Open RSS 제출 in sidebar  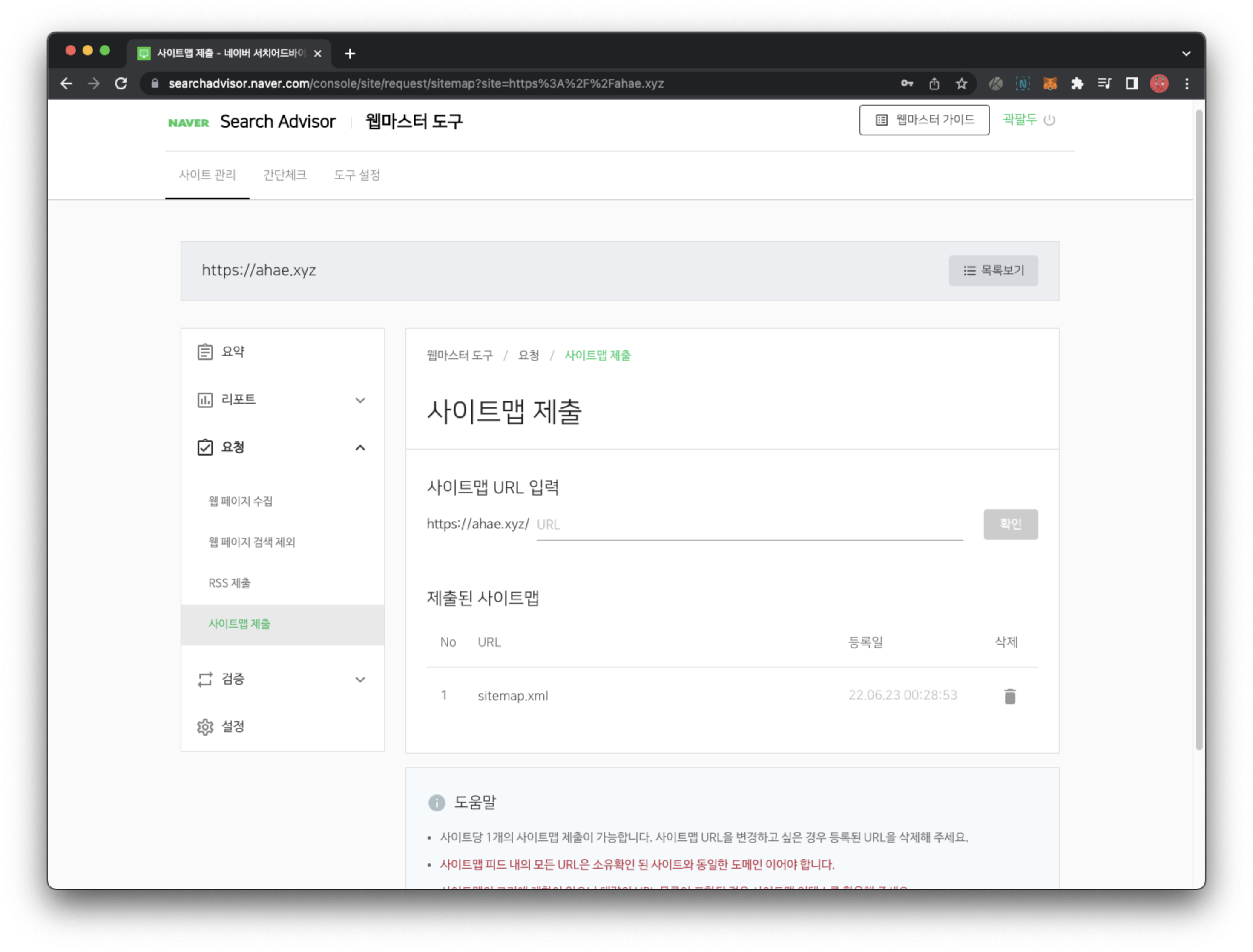point(230,583)
